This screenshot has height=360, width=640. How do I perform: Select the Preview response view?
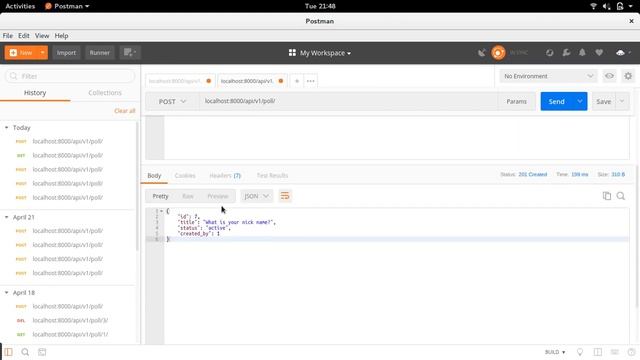218,196
